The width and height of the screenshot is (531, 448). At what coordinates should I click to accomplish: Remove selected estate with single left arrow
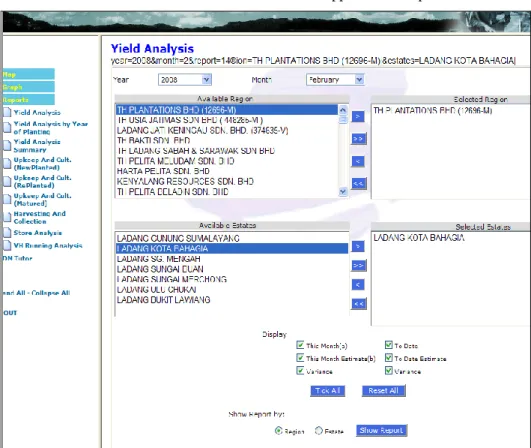[x=358, y=284]
